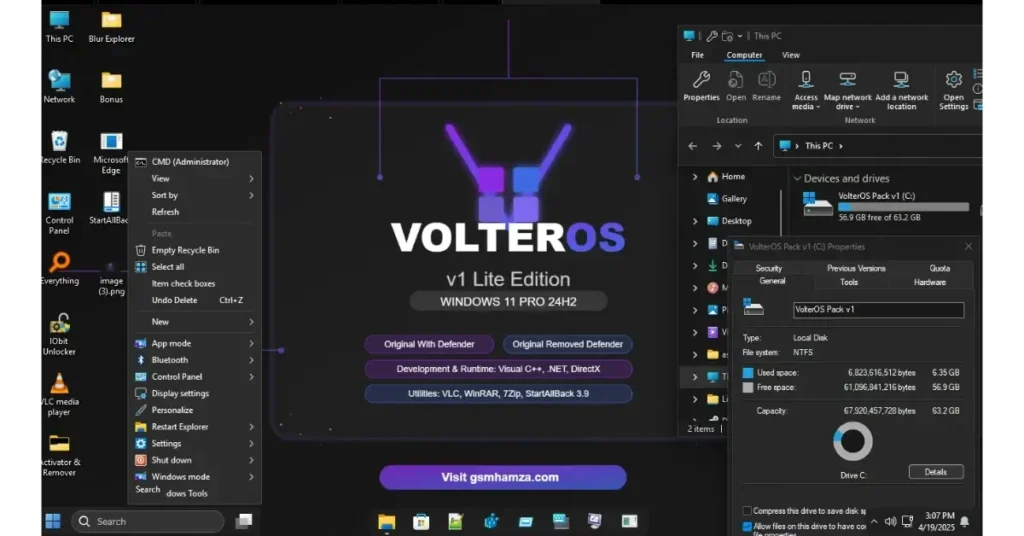
Task: Toggle Compress this drive checkbox
Action: [747, 511]
